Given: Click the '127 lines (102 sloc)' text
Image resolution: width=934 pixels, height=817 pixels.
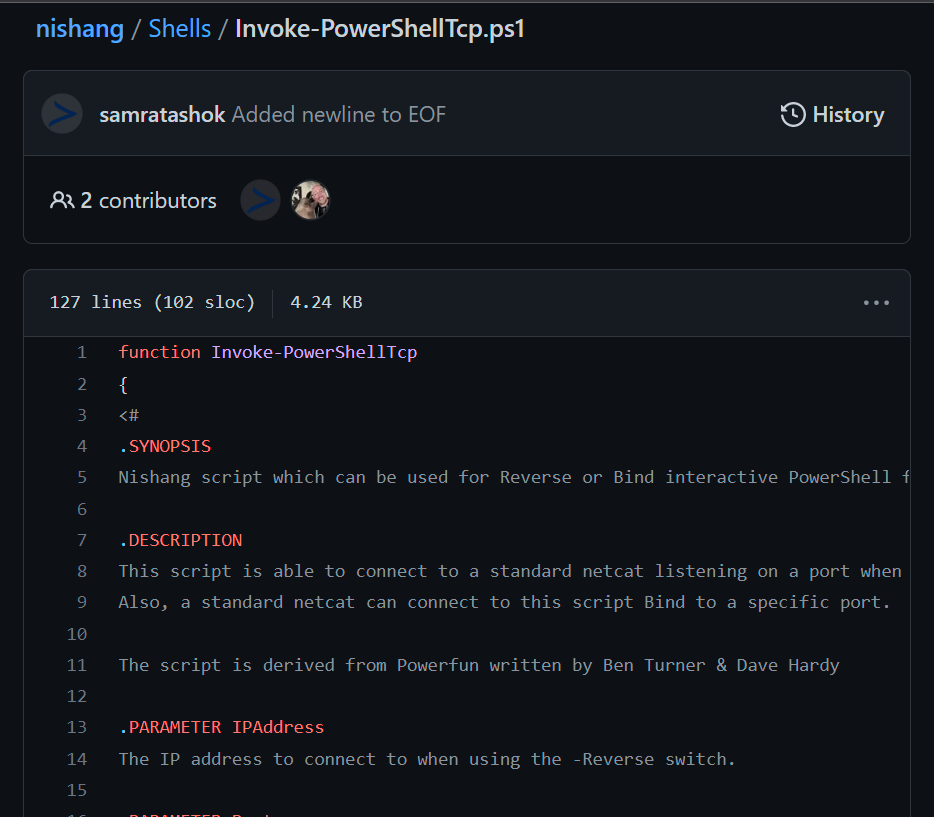Looking at the screenshot, I should click(152, 302).
